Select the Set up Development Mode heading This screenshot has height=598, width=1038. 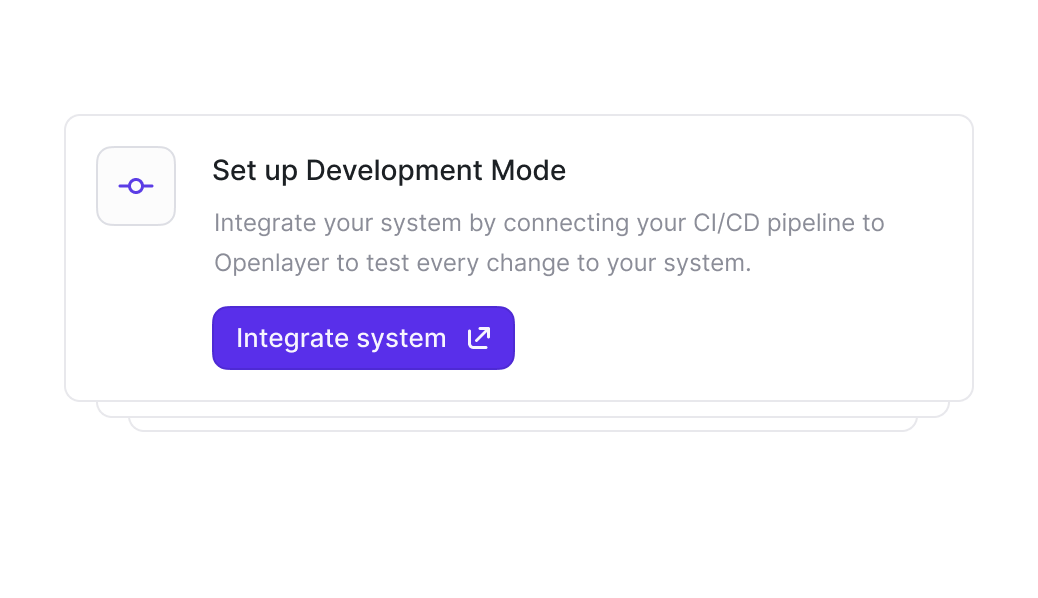pyautogui.click(x=389, y=170)
